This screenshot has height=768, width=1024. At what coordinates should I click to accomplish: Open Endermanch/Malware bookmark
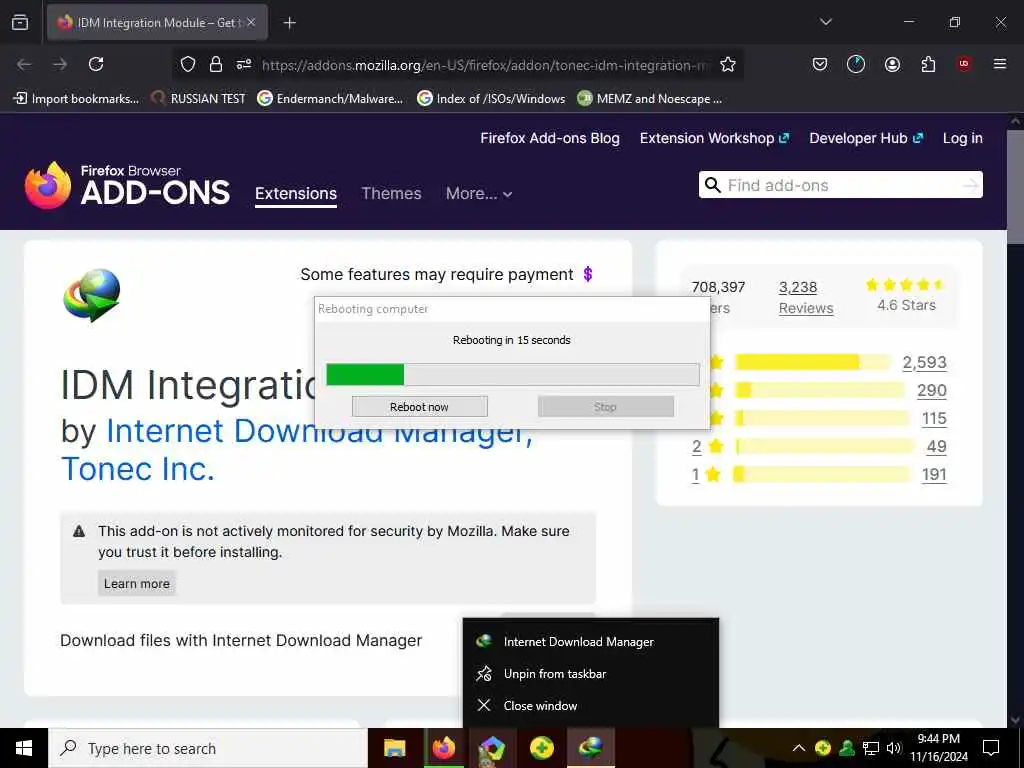click(330, 99)
